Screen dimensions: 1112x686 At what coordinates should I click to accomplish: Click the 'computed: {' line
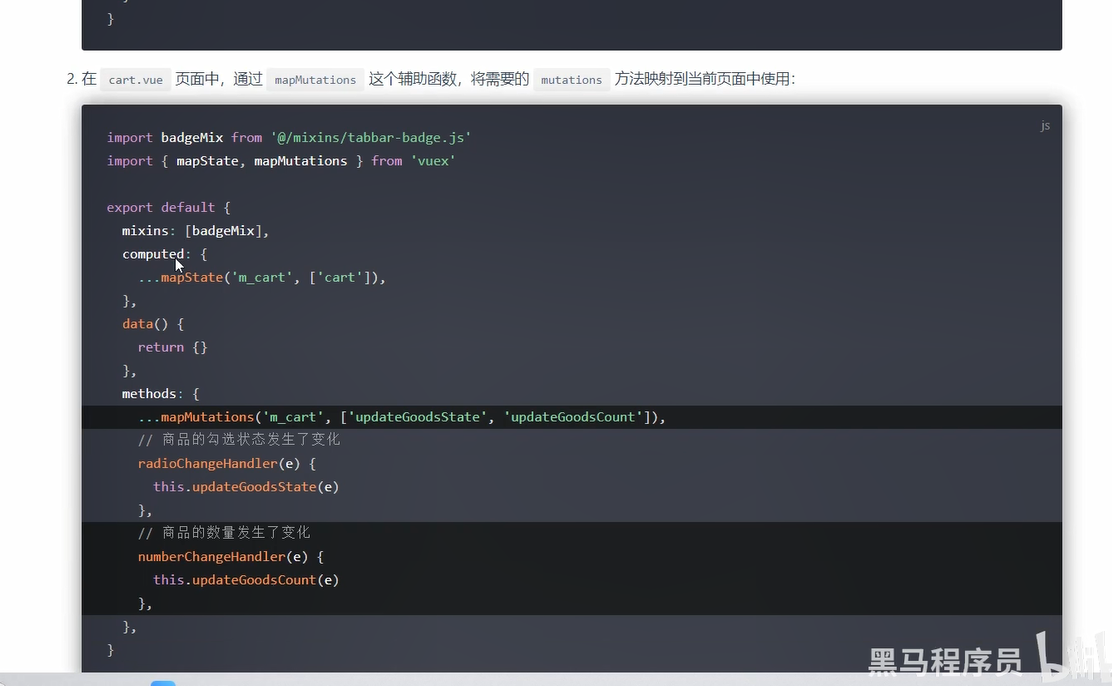(x=165, y=254)
